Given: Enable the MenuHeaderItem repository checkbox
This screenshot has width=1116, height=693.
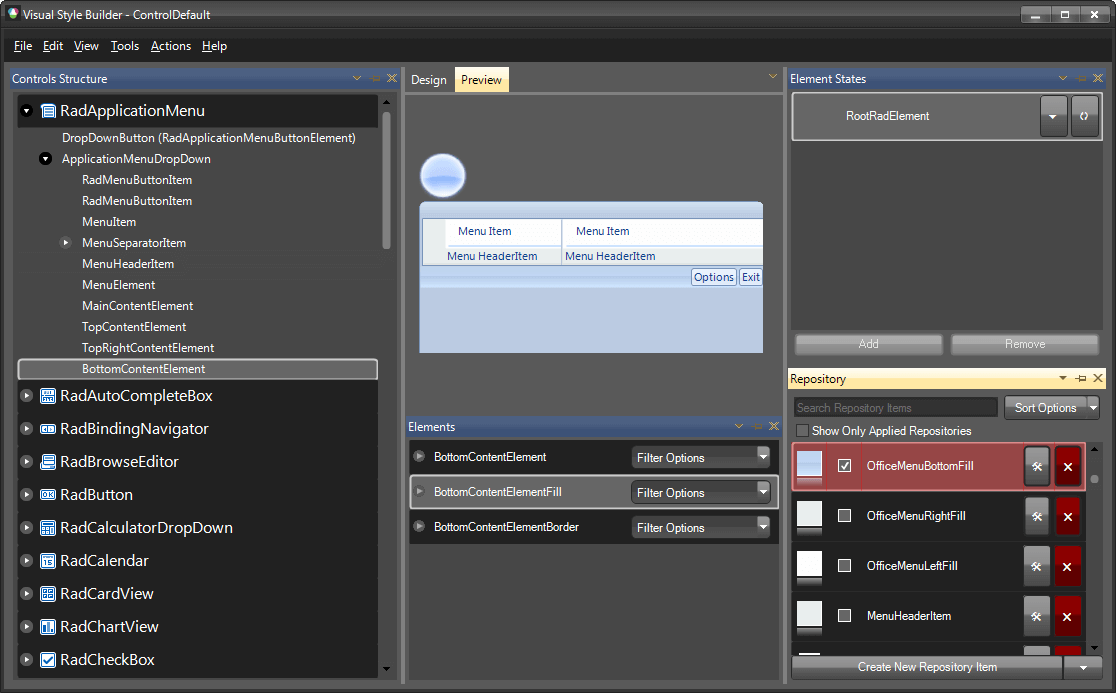Looking at the screenshot, I should [x=843, y=616].
